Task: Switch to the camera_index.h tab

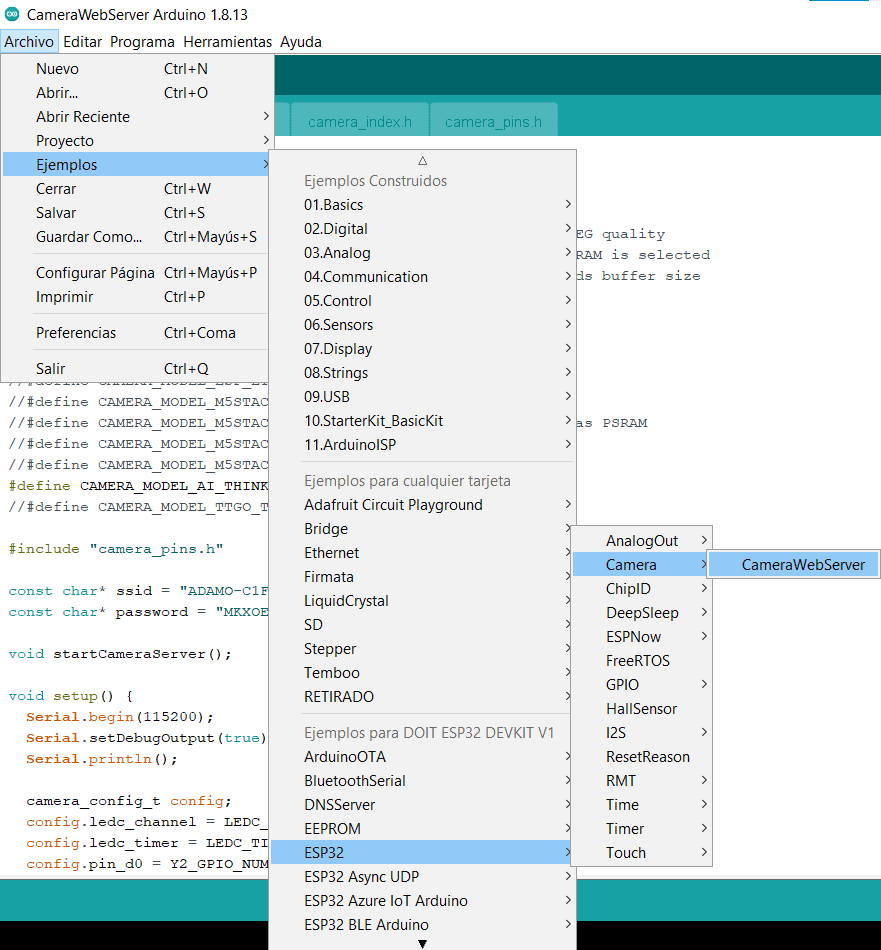Action: [x=360, y=122]
